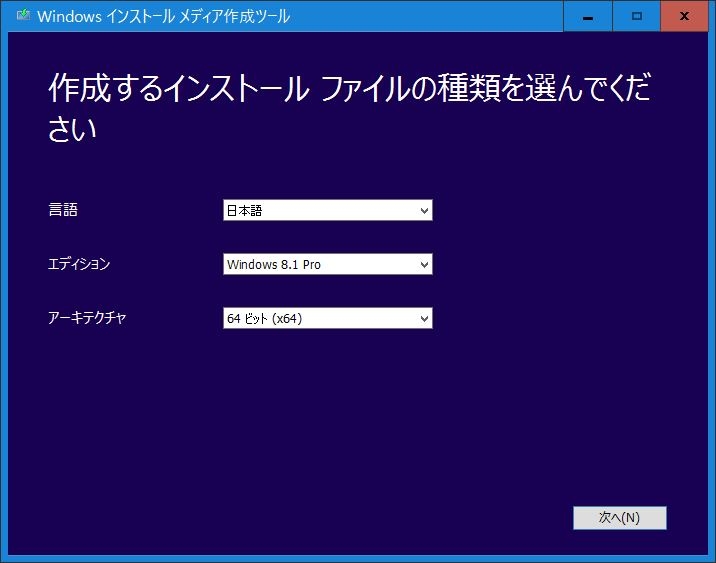
Task: Open the アーキテクチャ dropdown showing 64 ビット (x64)
Action: [x=327, y=318]
